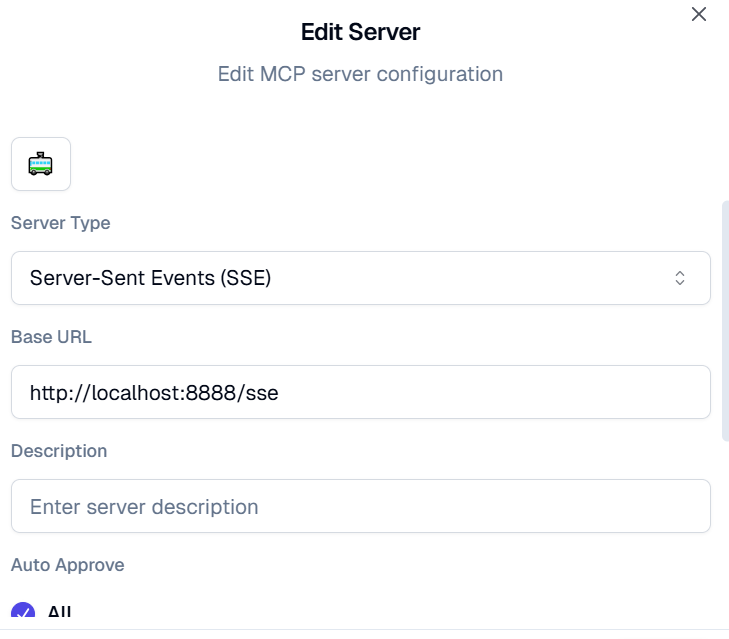729x639 pixels.
Task: Click the dialog's vertical scrollbar
Action: [725, 320]
